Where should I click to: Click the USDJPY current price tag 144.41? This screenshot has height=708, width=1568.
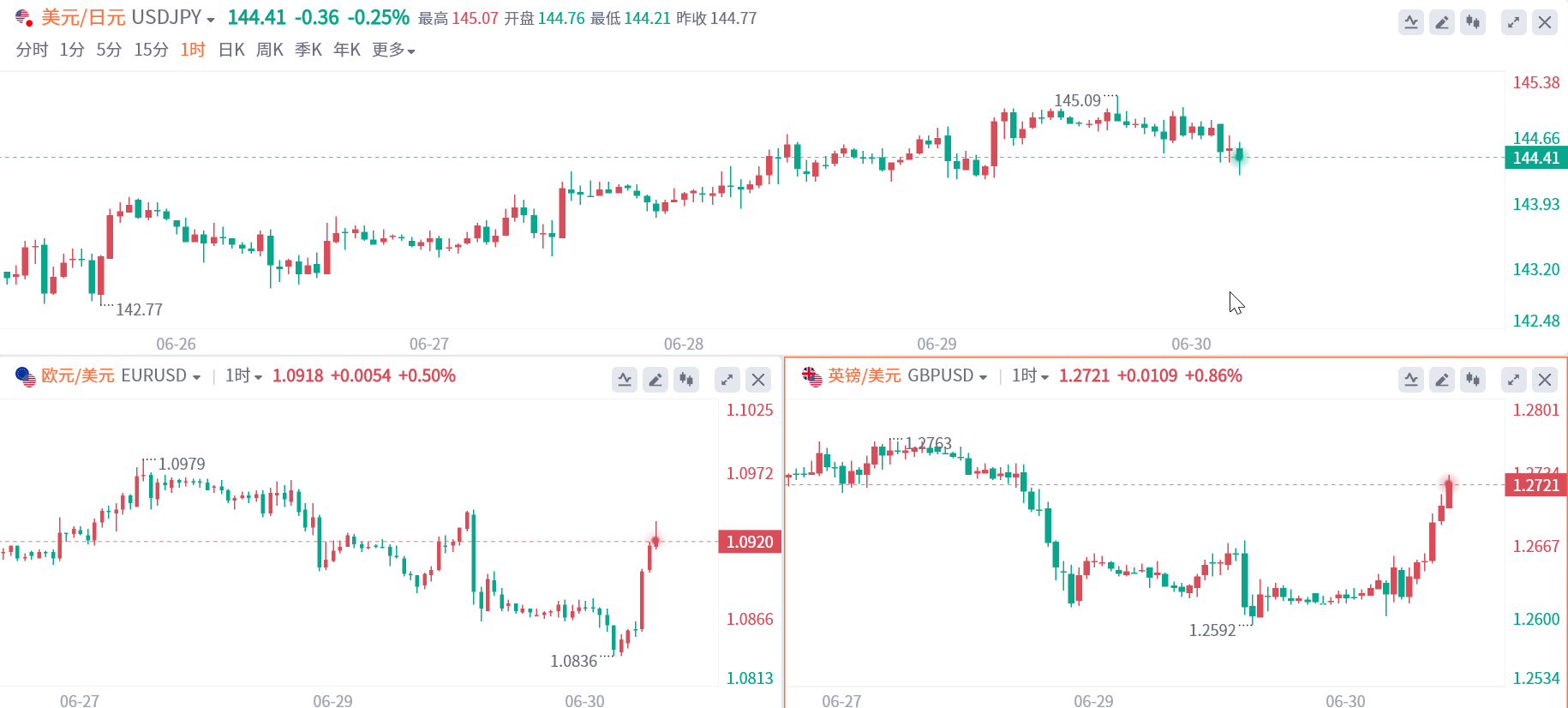pos(1536,158)
